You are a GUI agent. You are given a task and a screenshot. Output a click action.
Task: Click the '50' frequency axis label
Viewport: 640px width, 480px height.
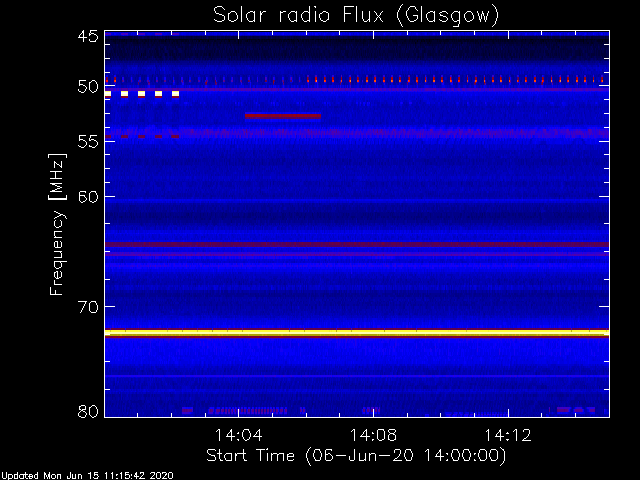pos(88,87)
